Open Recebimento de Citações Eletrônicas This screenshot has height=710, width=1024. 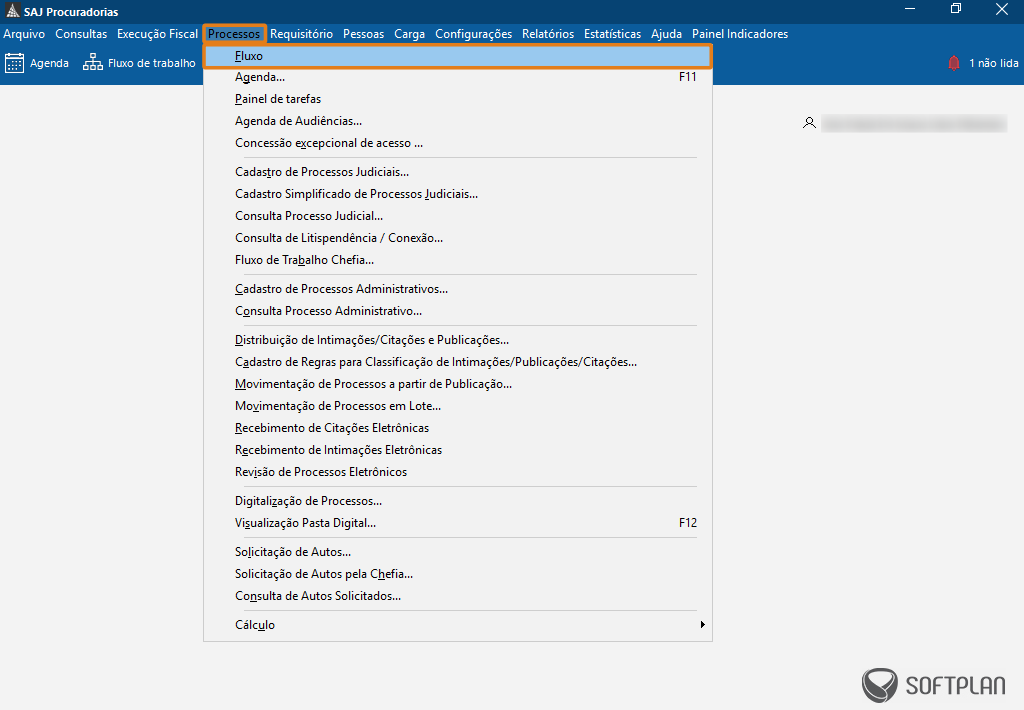click(x=331, y=427)
